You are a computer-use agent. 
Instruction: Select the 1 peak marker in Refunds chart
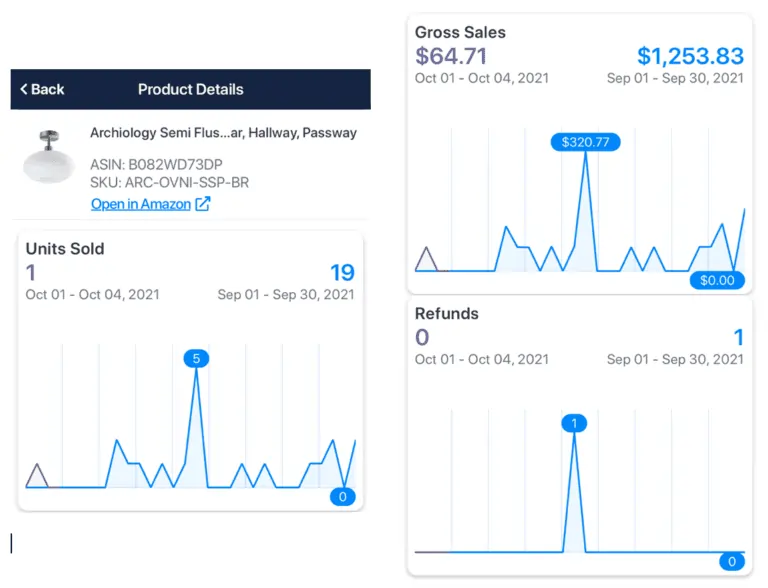pos(574,423)
